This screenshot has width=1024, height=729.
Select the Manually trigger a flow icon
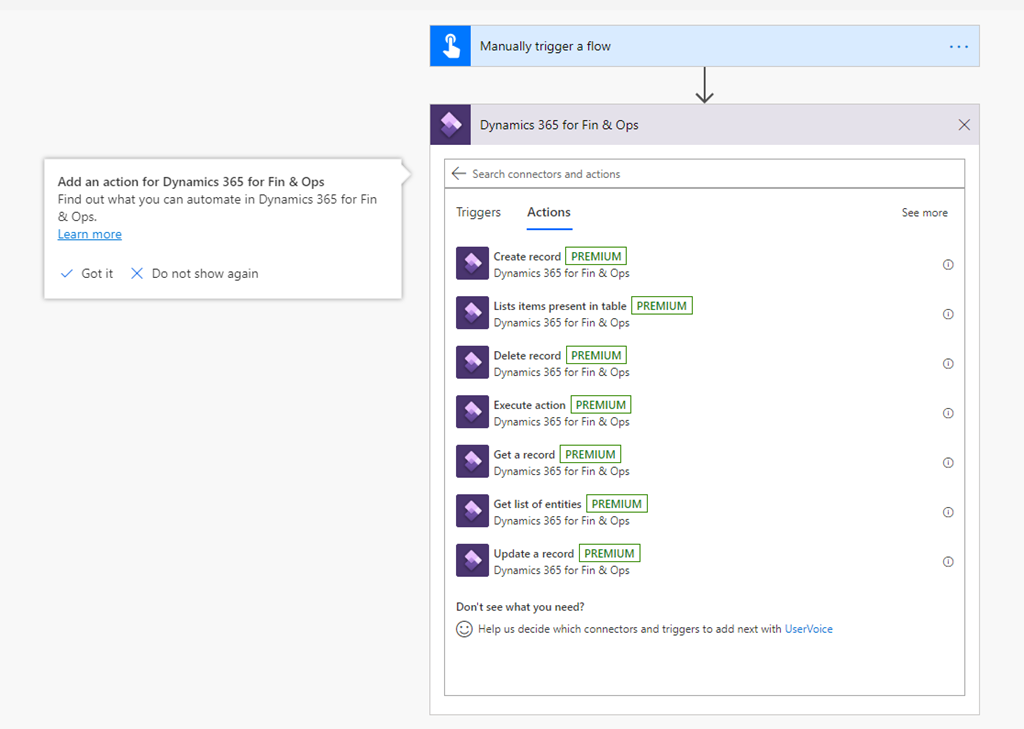449,45
